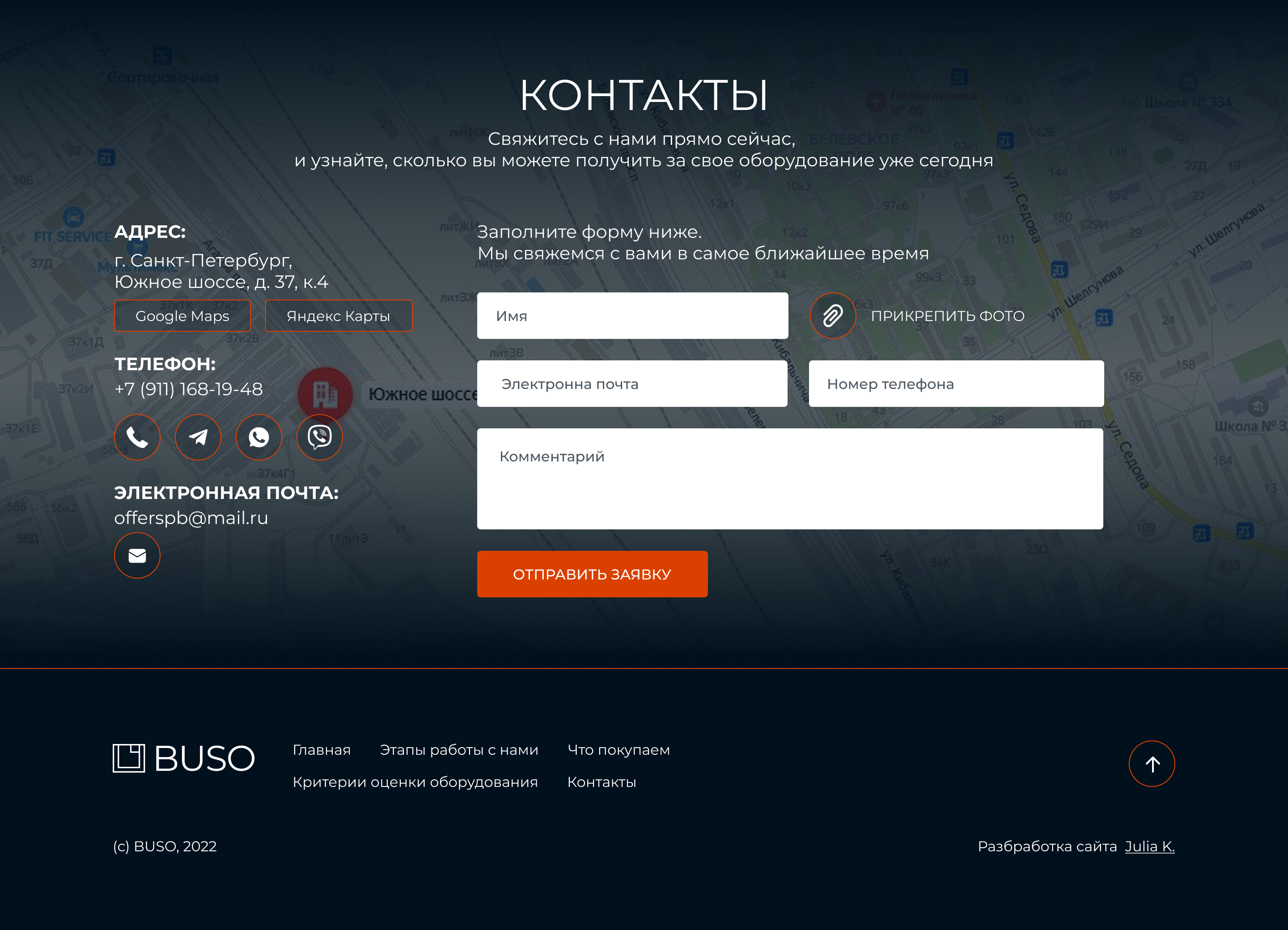Screen dimensions: 1288x930
Task: Click the Комментарий text area
Action: pyautogui.click(x=790, y=478)
